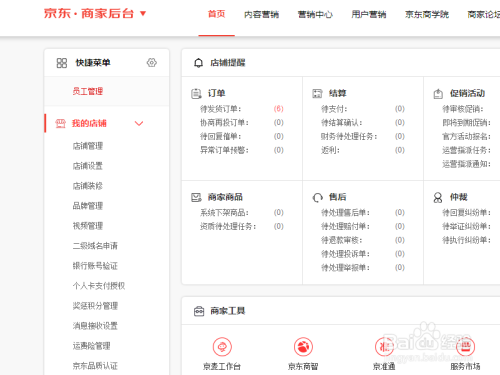Click the 官方活动报名 row label
The image size is (500, 375).
click(466, 136)
